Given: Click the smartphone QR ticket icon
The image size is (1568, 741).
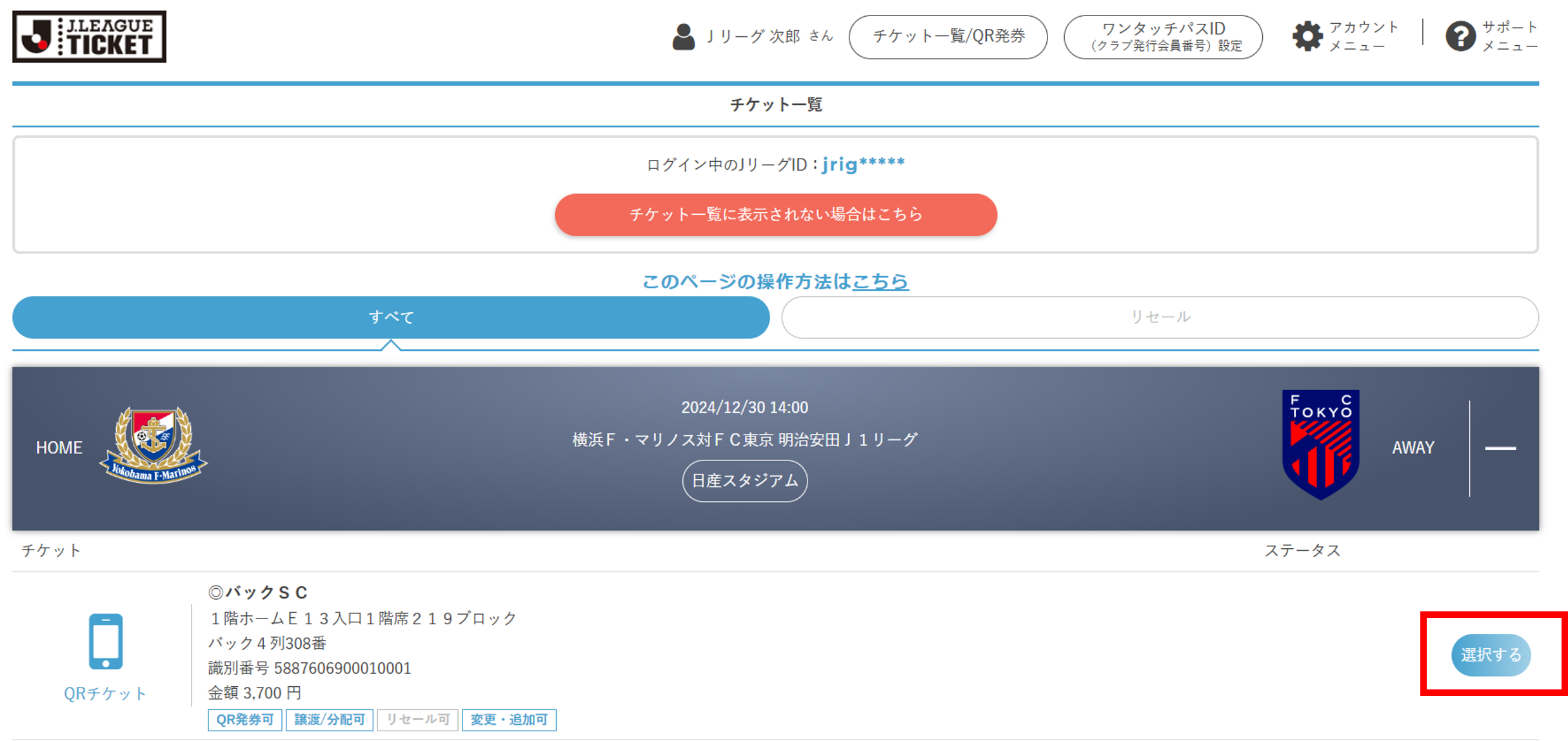Looking at the screenshot, I should pos(105,642).
